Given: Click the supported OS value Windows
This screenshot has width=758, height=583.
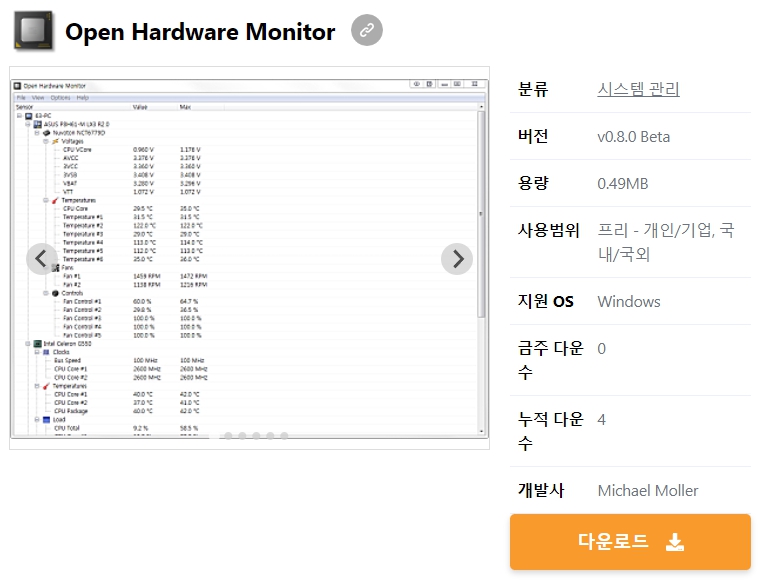Looking at the screenshot, I should click(x=629, y=302).
